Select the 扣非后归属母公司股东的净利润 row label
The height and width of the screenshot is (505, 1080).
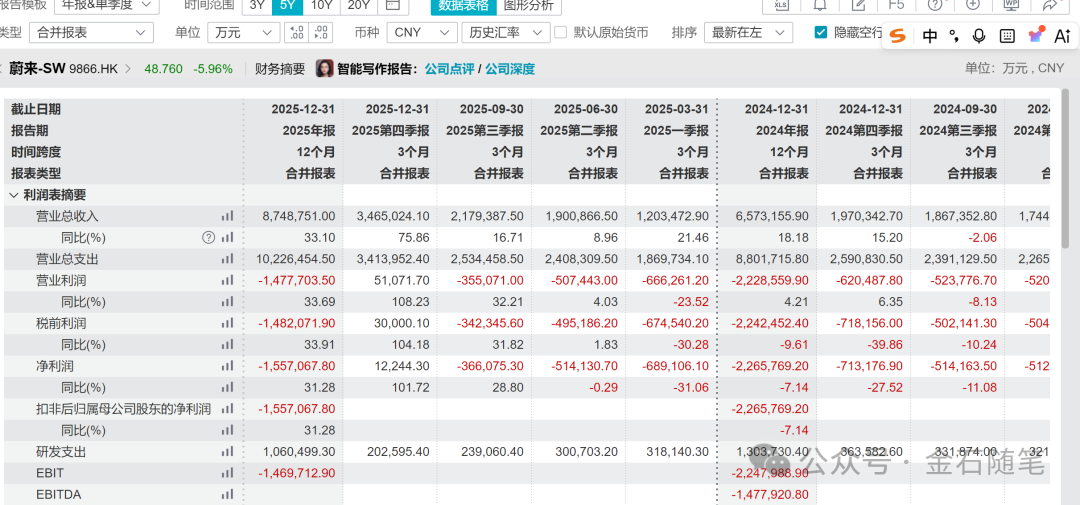click(123, 409)
